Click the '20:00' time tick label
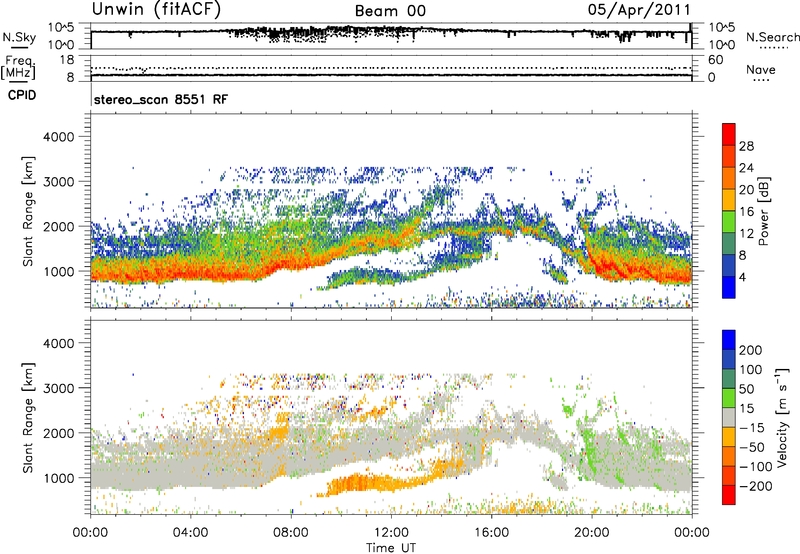Viewport: 800px width, 554px height. tap(591, 533)
